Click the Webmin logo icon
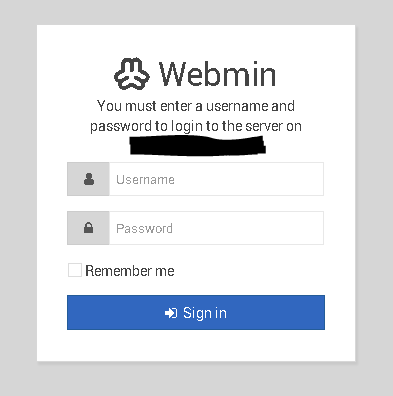393x396 pixels. click(x=132, y=74)
